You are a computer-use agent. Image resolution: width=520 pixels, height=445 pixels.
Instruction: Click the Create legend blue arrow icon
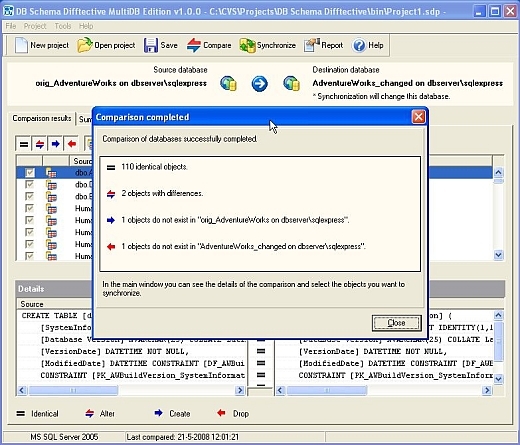158,413
